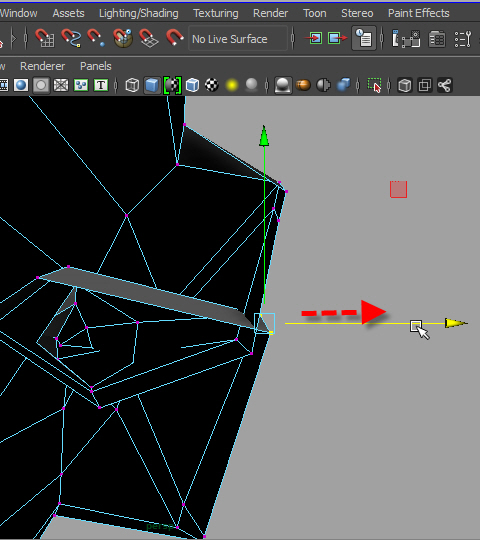
Task: Show the Tool Settings sidebar icon
Action: tap(463, 39)
